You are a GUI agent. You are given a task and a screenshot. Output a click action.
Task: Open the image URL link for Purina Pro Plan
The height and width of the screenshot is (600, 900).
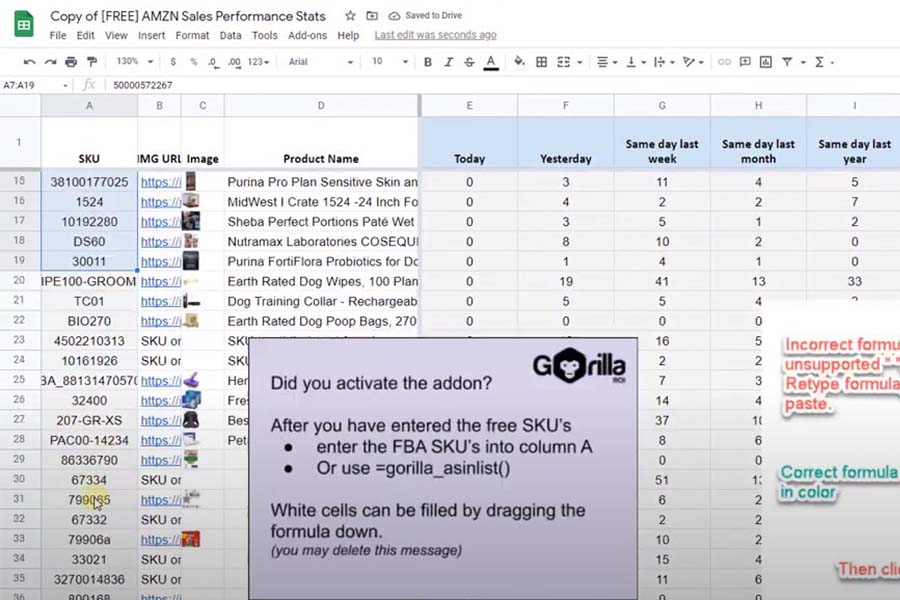[x=161, y=182]
